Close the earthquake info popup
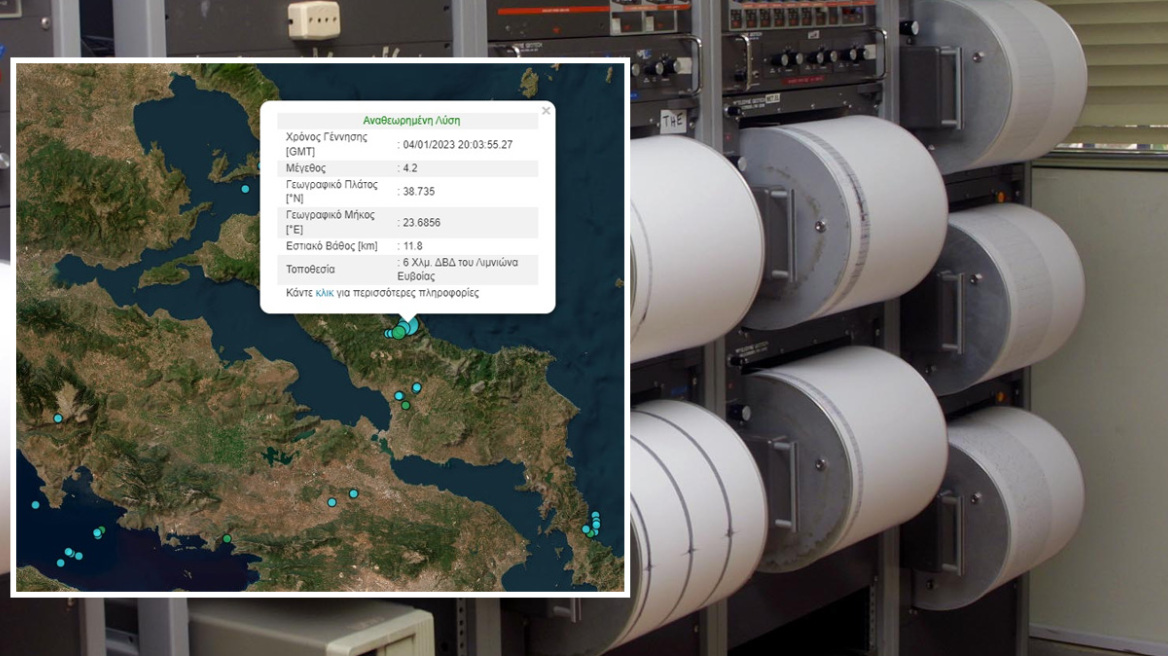 click(x=545, y=111)
